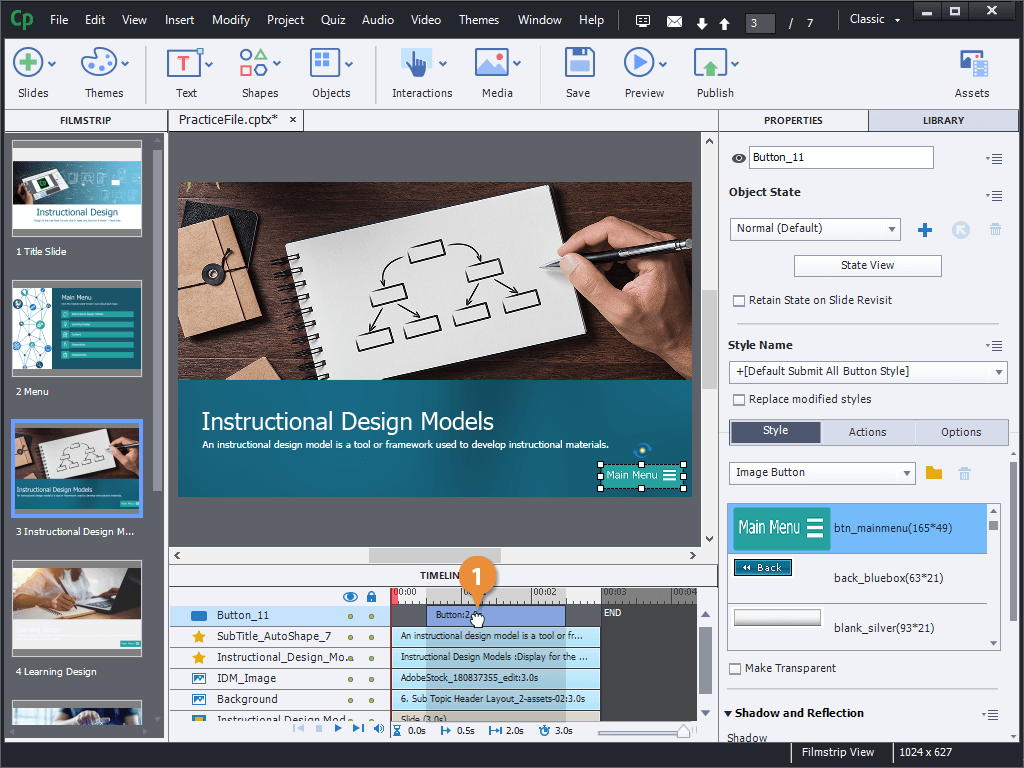Screen dimensions: 1024x768
Task: Open the Normal (Default) state dropdown
Action: (x=815, y=229)
